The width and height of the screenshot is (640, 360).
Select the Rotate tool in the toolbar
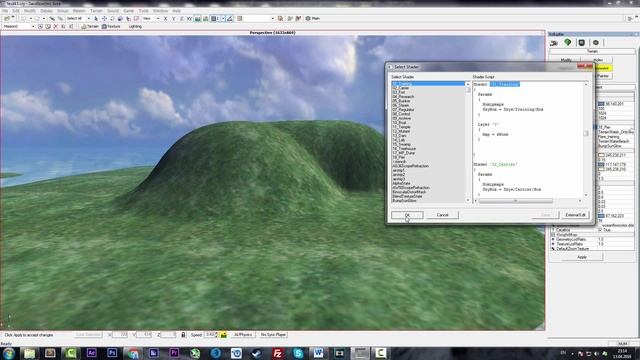112,18
